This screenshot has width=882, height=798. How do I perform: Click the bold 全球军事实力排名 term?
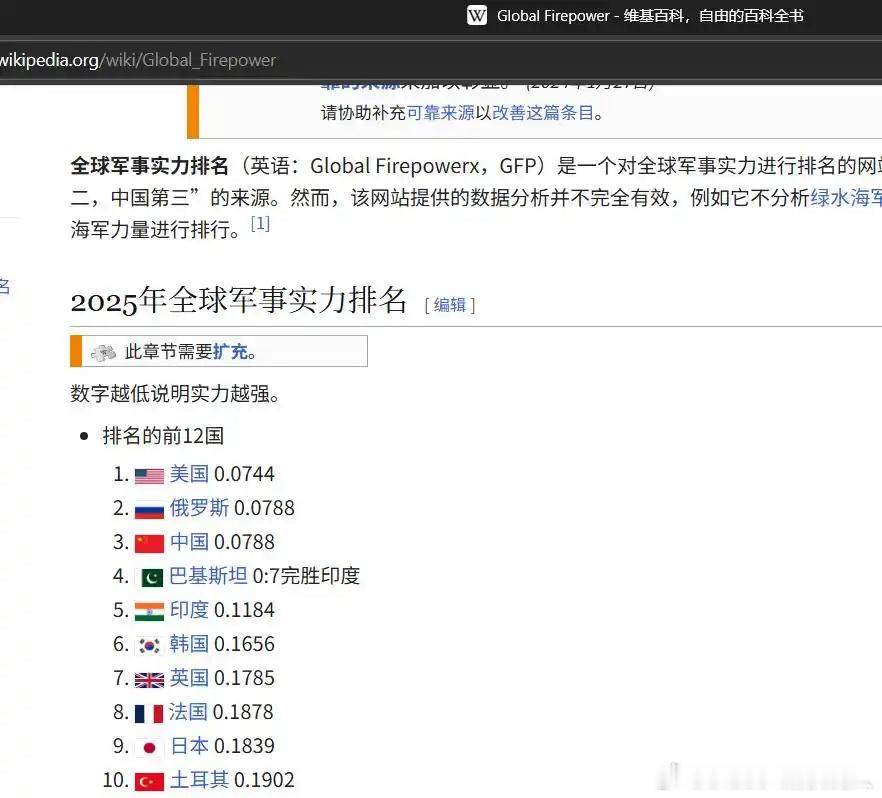(x=150, y=165)
